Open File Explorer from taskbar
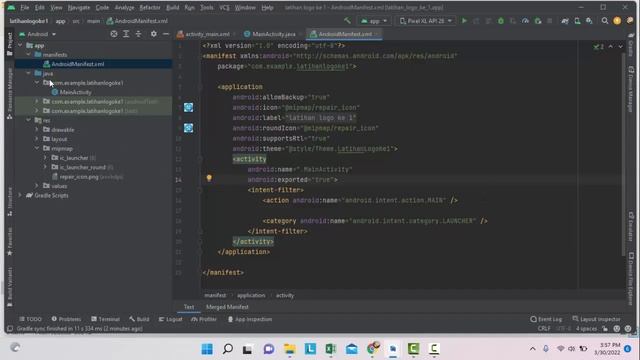The width and height of the screenshot is (640, 360). (290, 349)
